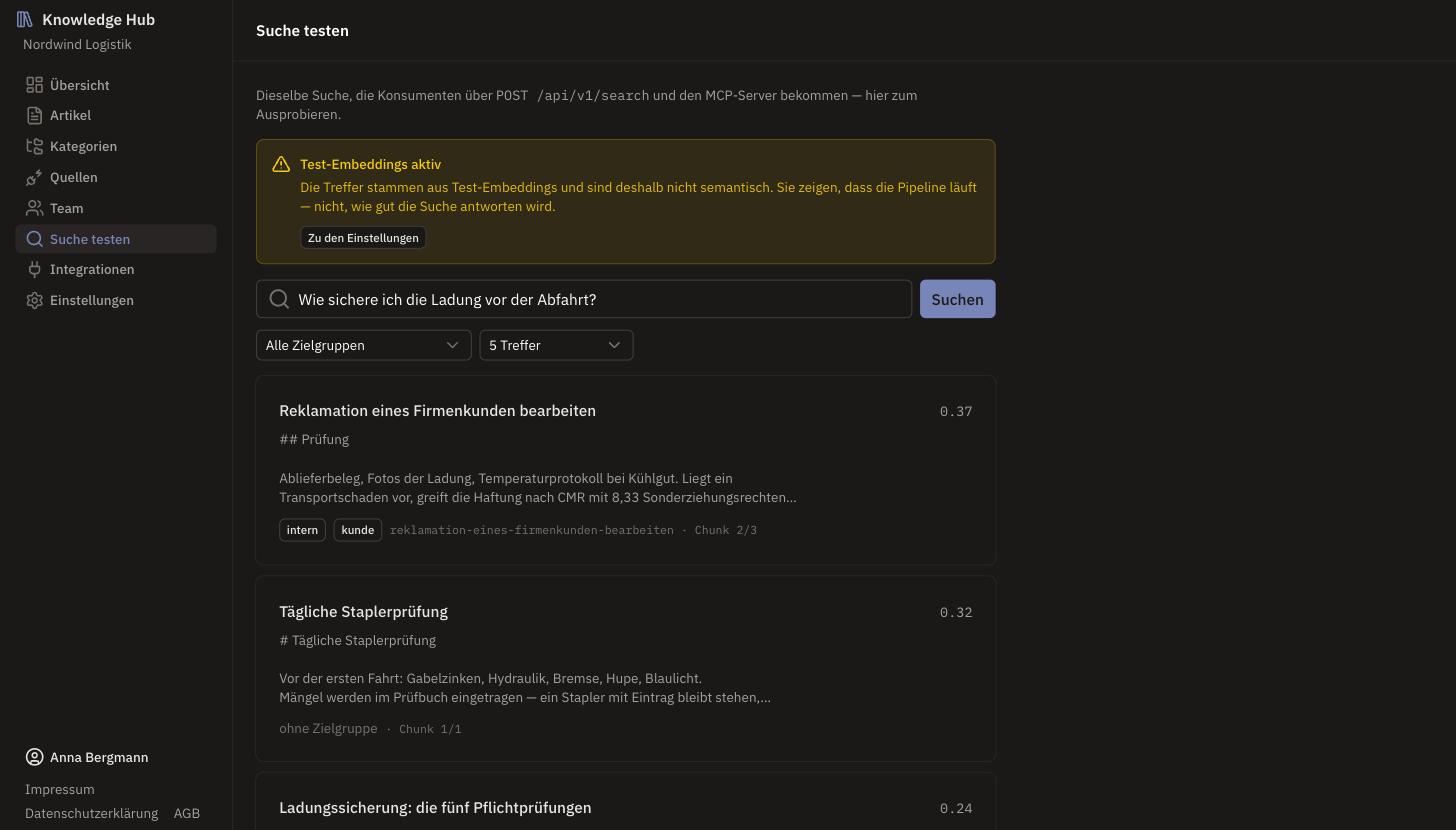This screenshot has height=830, width=1456.
Task: Click the magnifier icon inside the search field
Action: click(x=279, y=299)
